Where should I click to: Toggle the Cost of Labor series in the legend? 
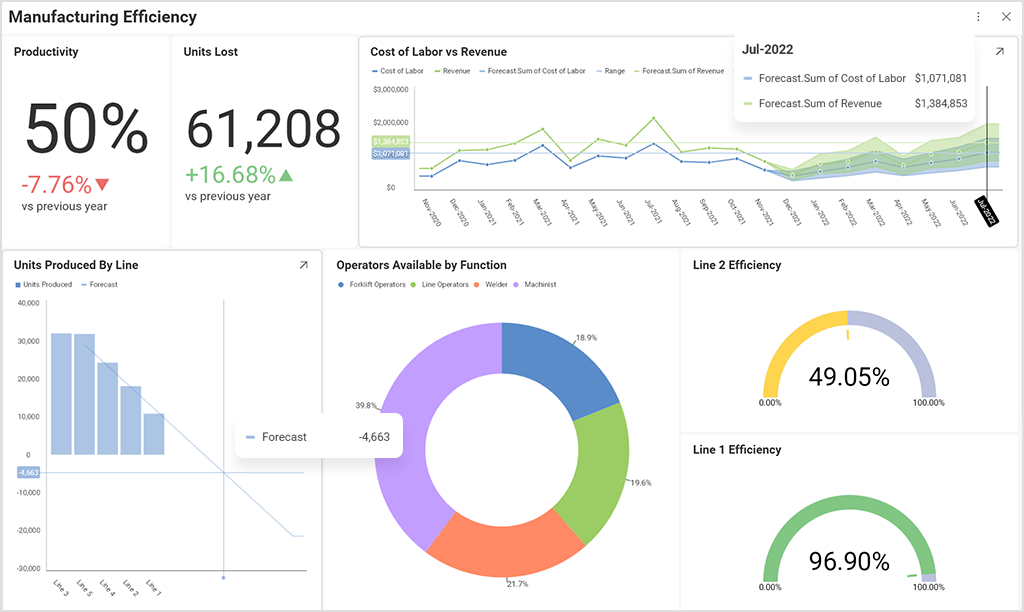377,71
